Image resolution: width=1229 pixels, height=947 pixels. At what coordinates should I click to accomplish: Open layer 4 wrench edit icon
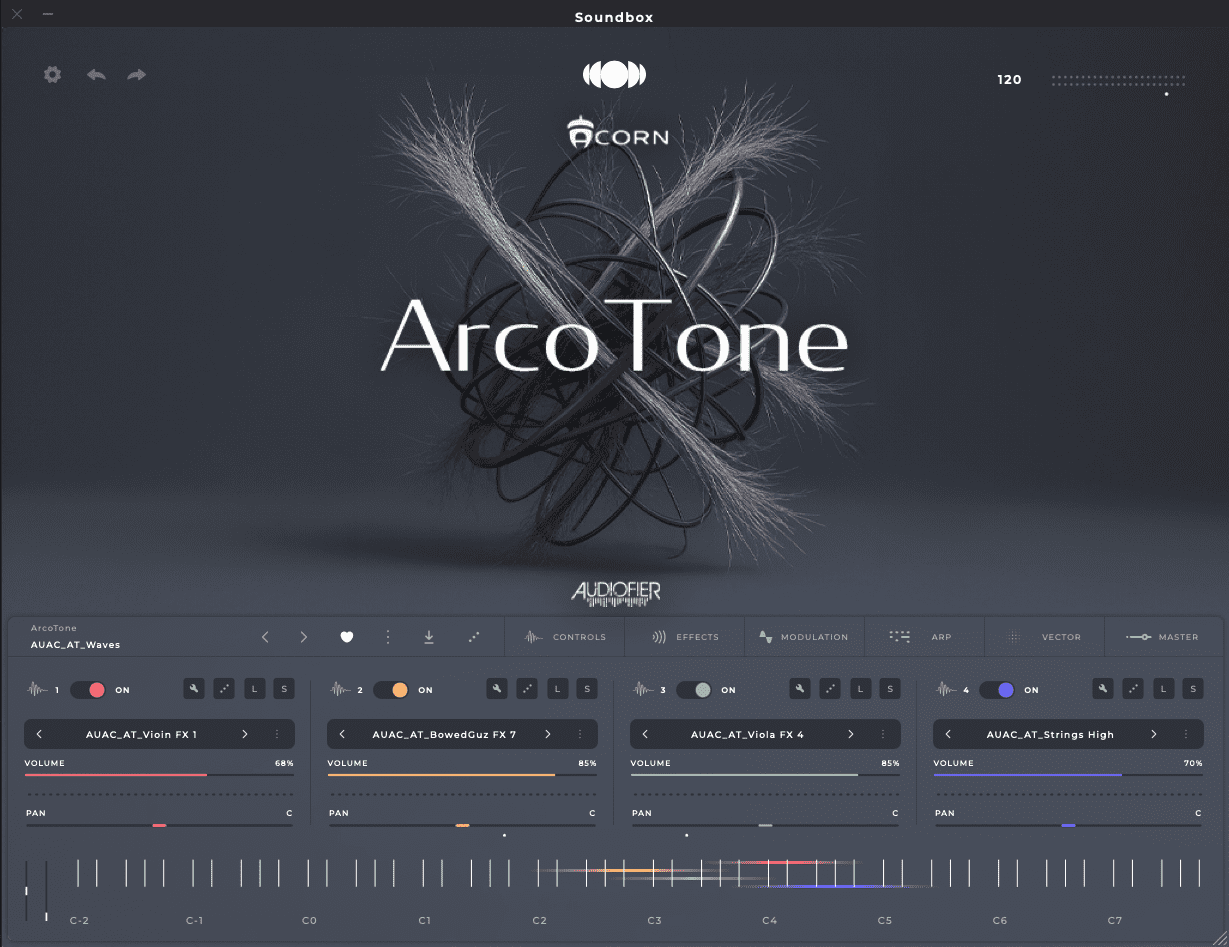click(x=1103, y=688)
